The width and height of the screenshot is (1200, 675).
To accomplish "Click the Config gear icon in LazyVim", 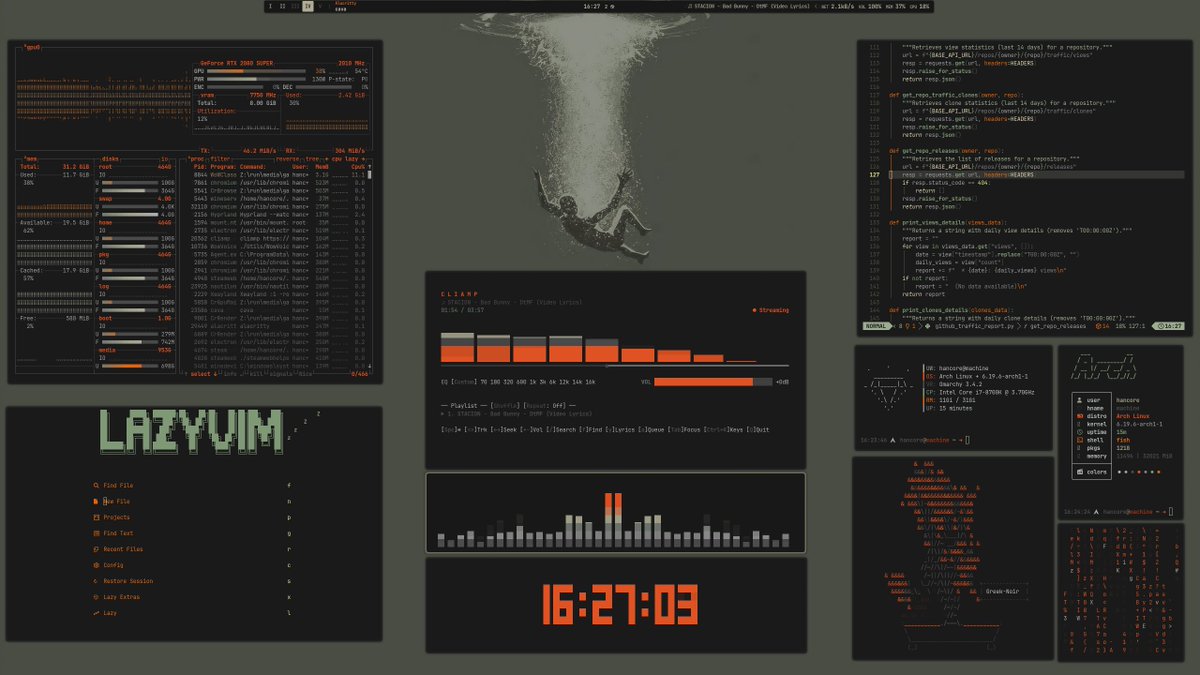I will pos(95,565).
